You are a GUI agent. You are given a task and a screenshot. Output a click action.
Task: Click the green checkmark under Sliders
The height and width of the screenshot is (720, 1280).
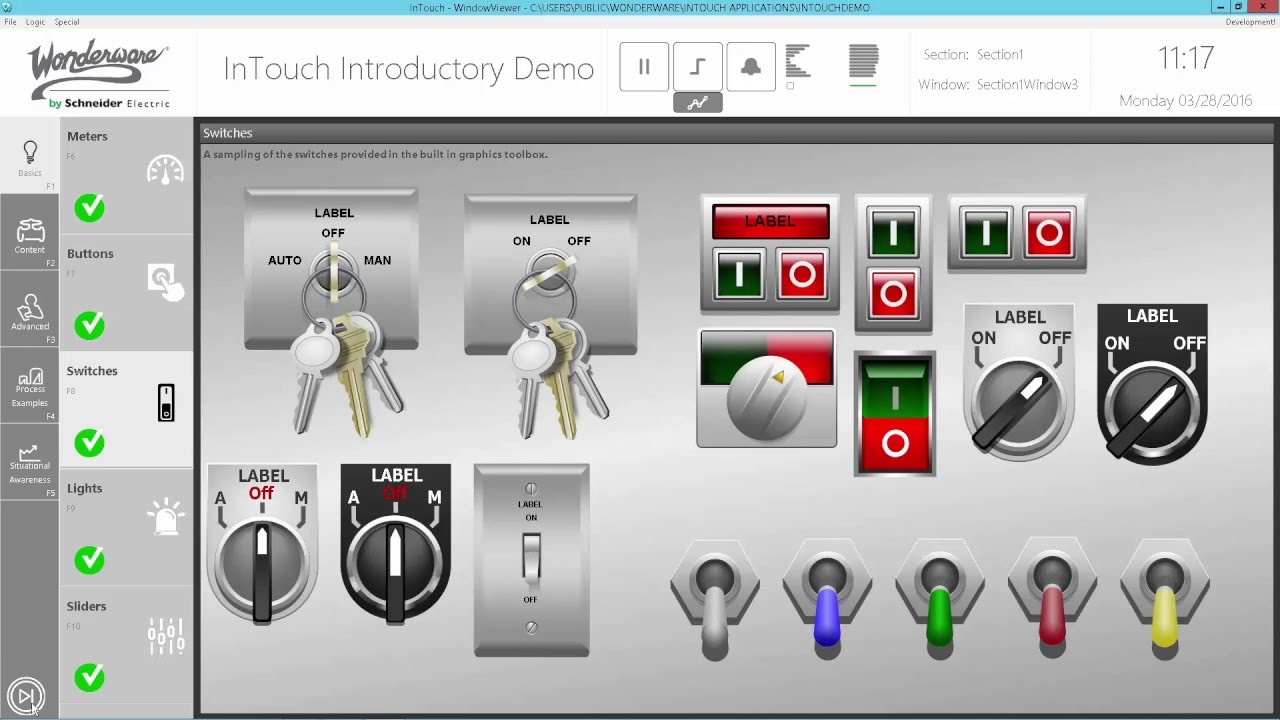[90, 677]
